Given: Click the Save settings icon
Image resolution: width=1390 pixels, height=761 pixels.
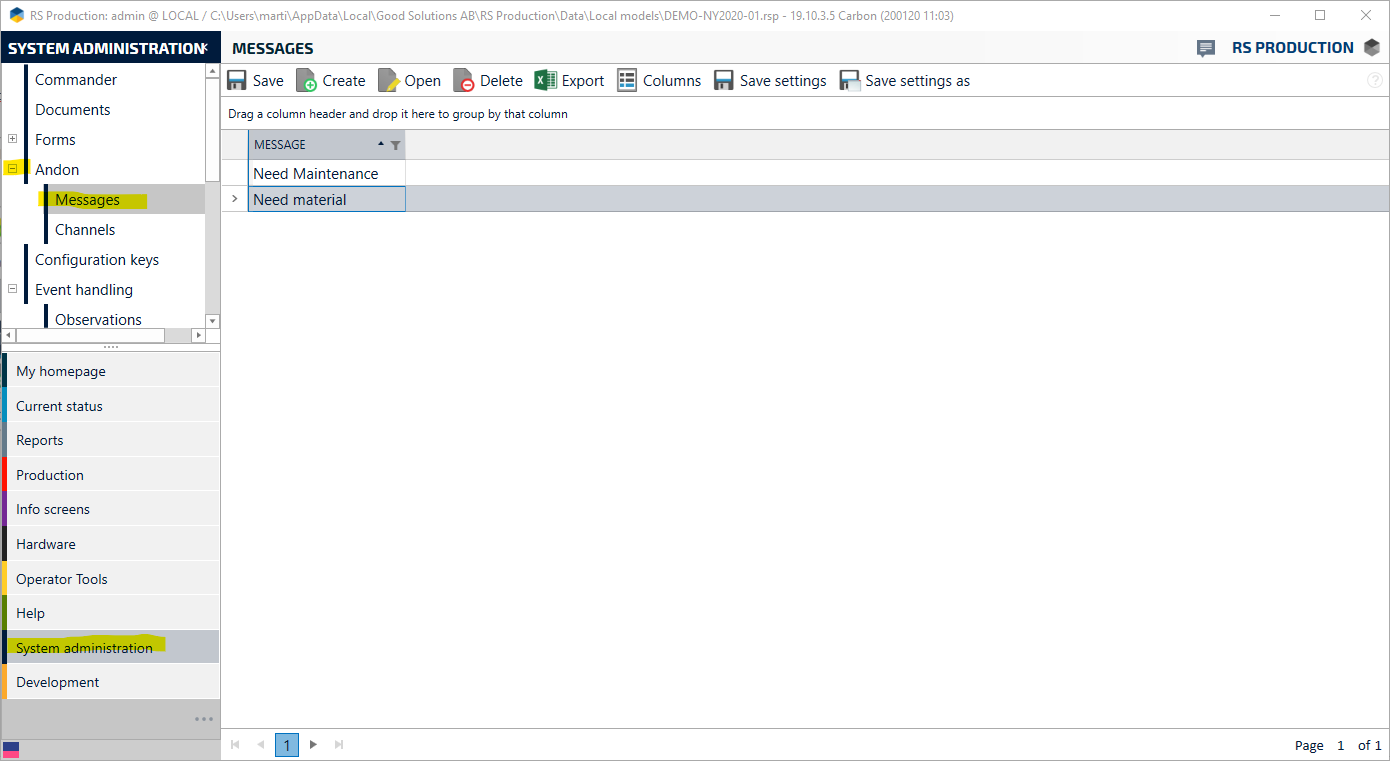Looking at the screenshot, I should coord(723,80).
